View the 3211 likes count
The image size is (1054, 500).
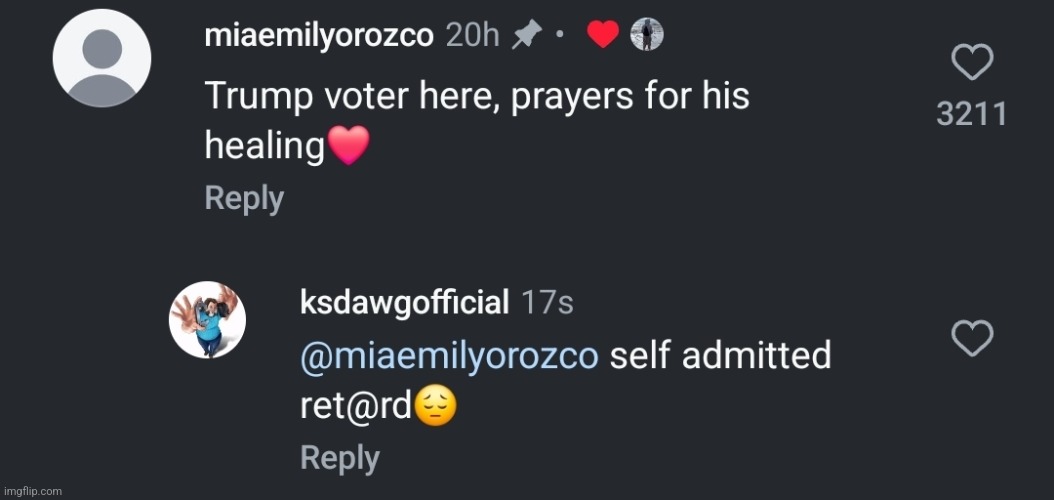tap(971, 114)
